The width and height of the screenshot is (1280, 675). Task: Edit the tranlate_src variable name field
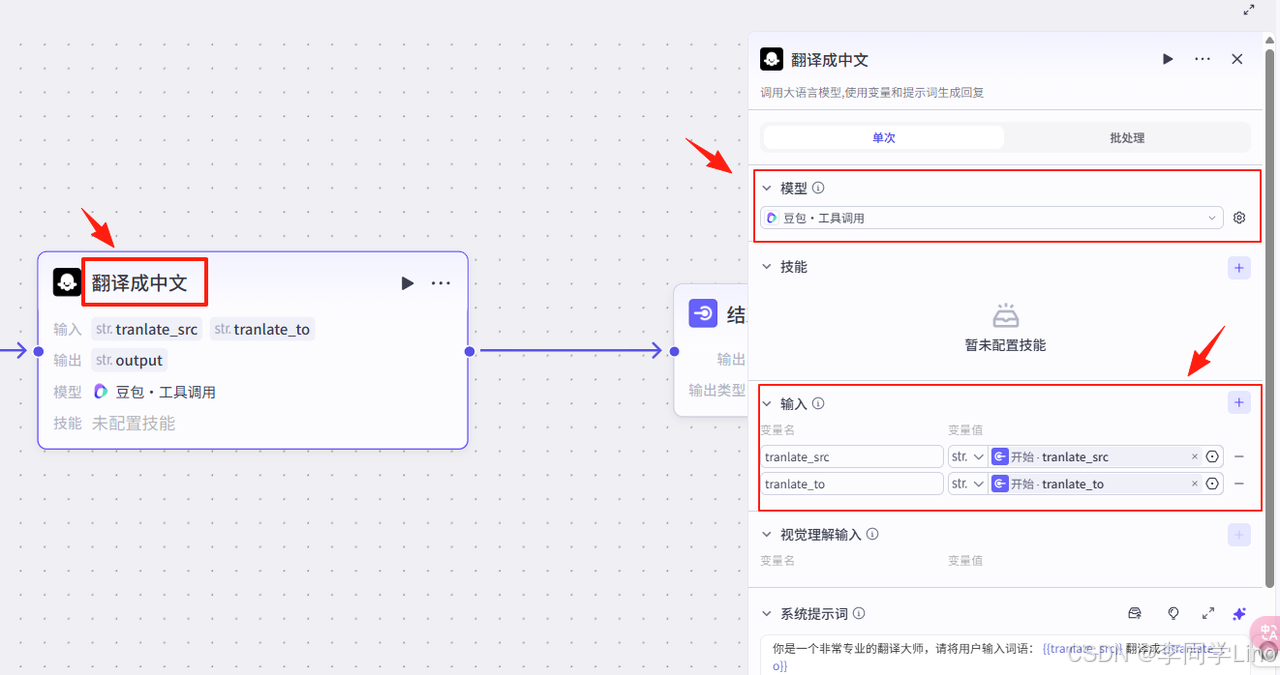(x=852, y=457)
